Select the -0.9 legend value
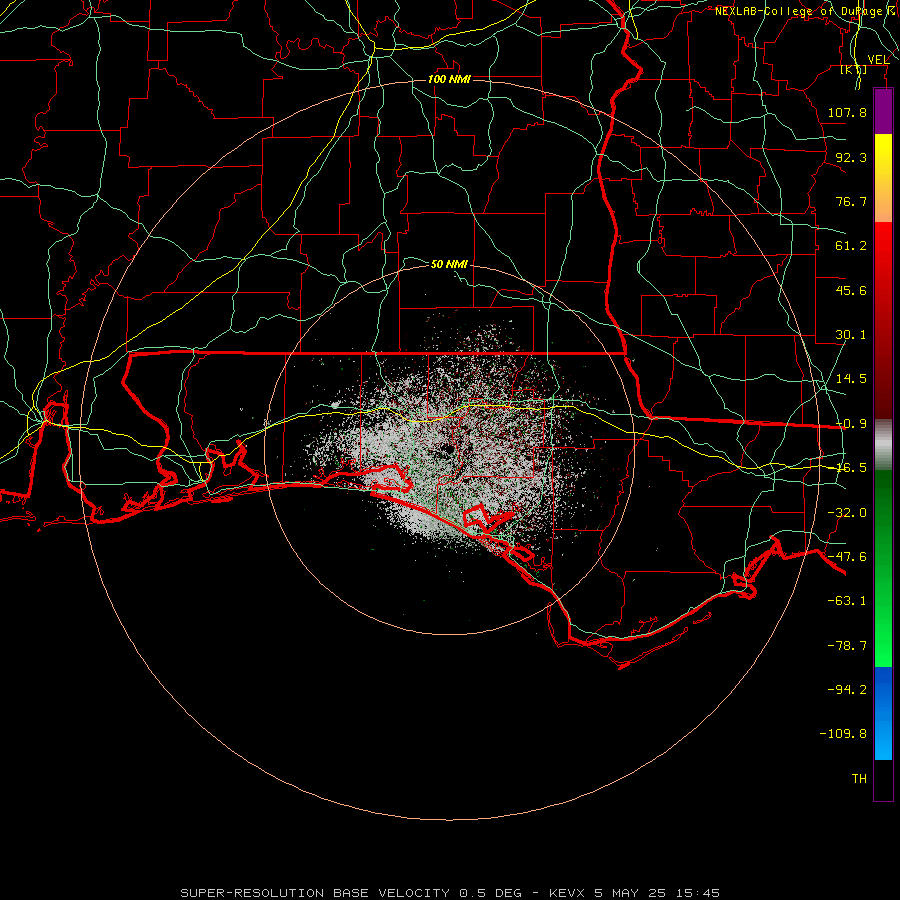Viewport: 900px width, 900px height. [x=851, y=424]
